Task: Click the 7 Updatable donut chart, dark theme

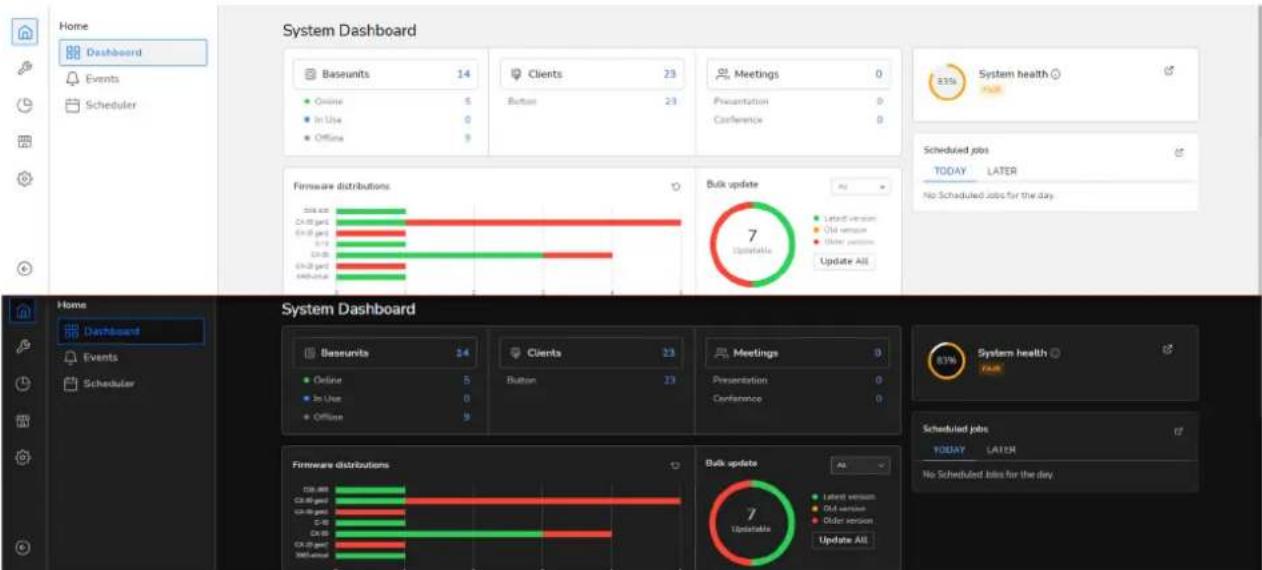Action: 752,522
